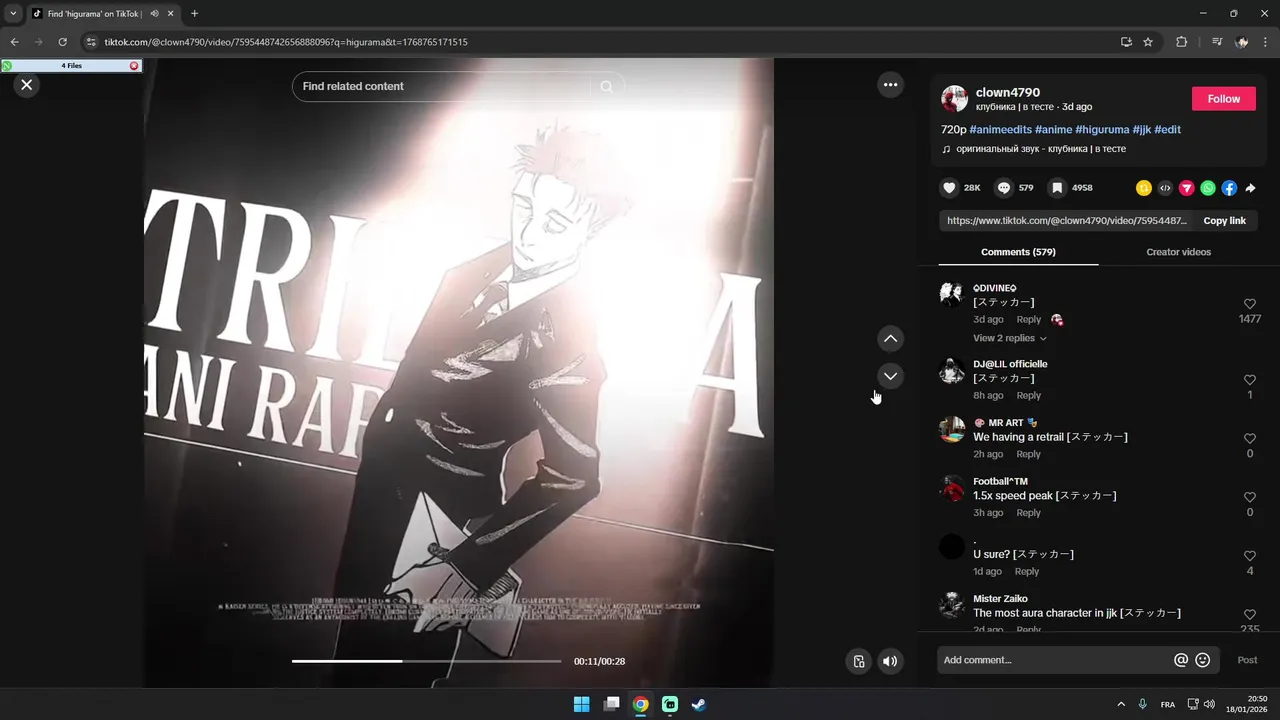Get embed code via the embed icon
This screenshot has height=720, width=1280.
[x=1165, y=188]
